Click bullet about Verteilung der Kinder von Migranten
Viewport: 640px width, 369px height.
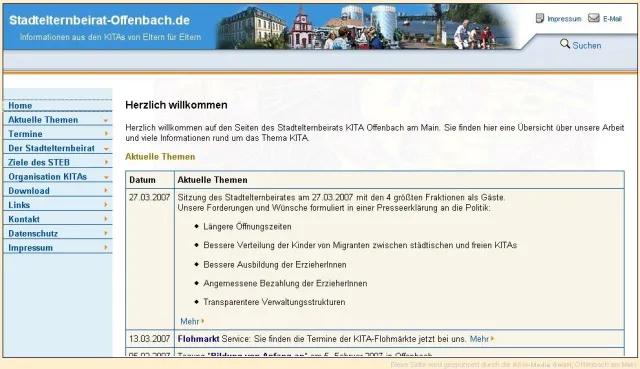click(360, 245)
